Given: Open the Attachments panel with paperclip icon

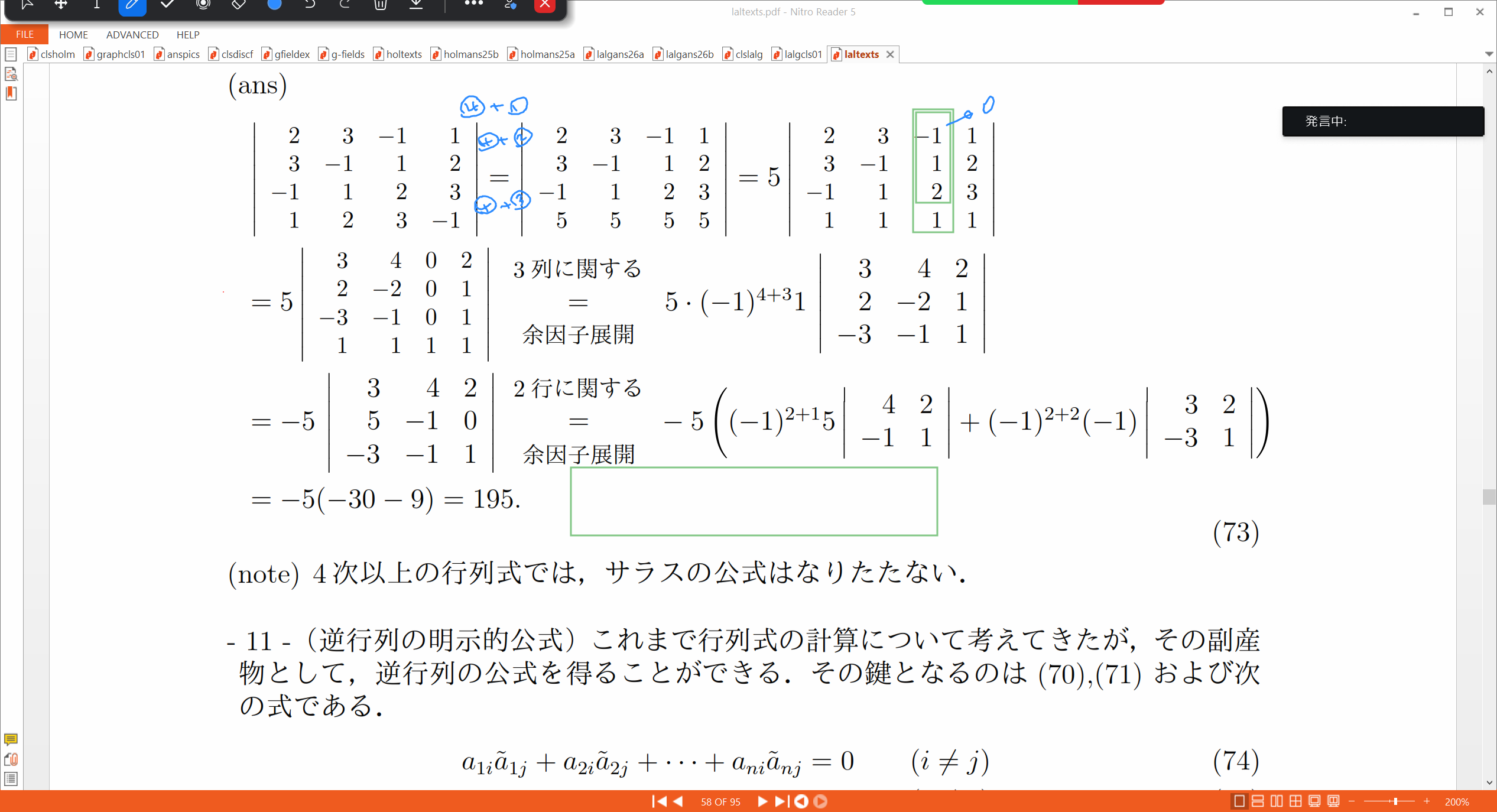Looking at the screenshot, I should pos(11,759).
